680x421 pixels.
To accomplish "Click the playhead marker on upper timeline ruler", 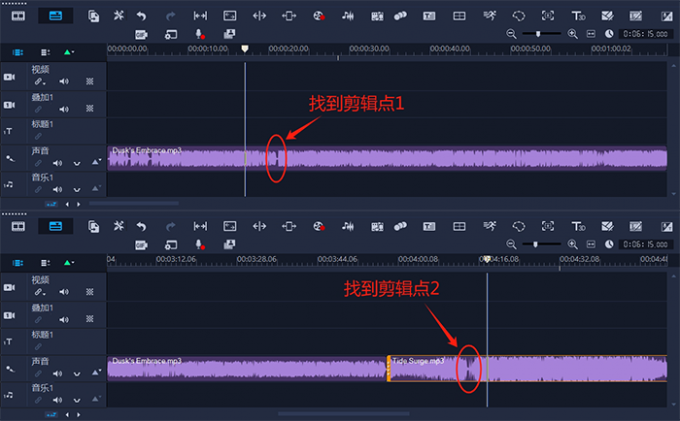I will point(245,49).
